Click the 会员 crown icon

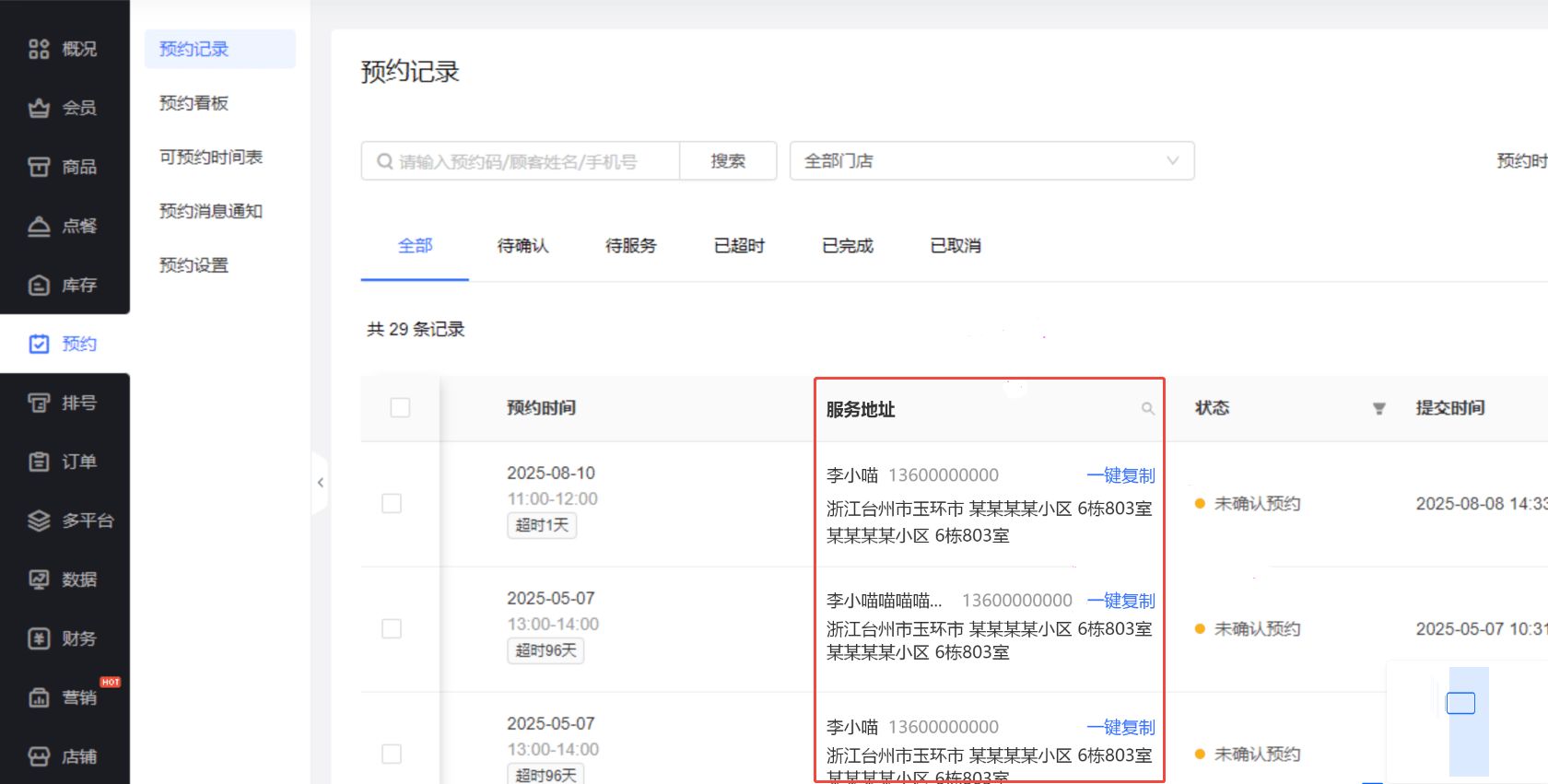coord(39,108)
